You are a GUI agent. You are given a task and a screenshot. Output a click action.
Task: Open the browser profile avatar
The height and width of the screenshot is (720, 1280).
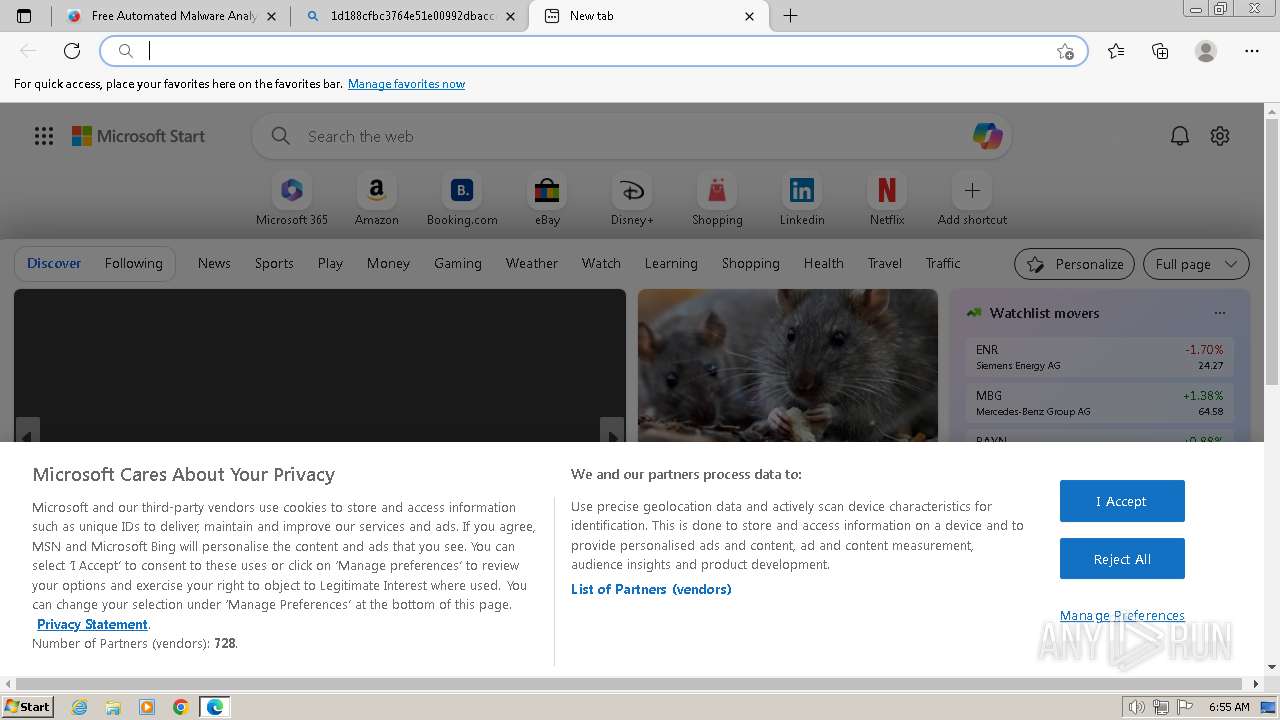click(x=1206, y=51)
